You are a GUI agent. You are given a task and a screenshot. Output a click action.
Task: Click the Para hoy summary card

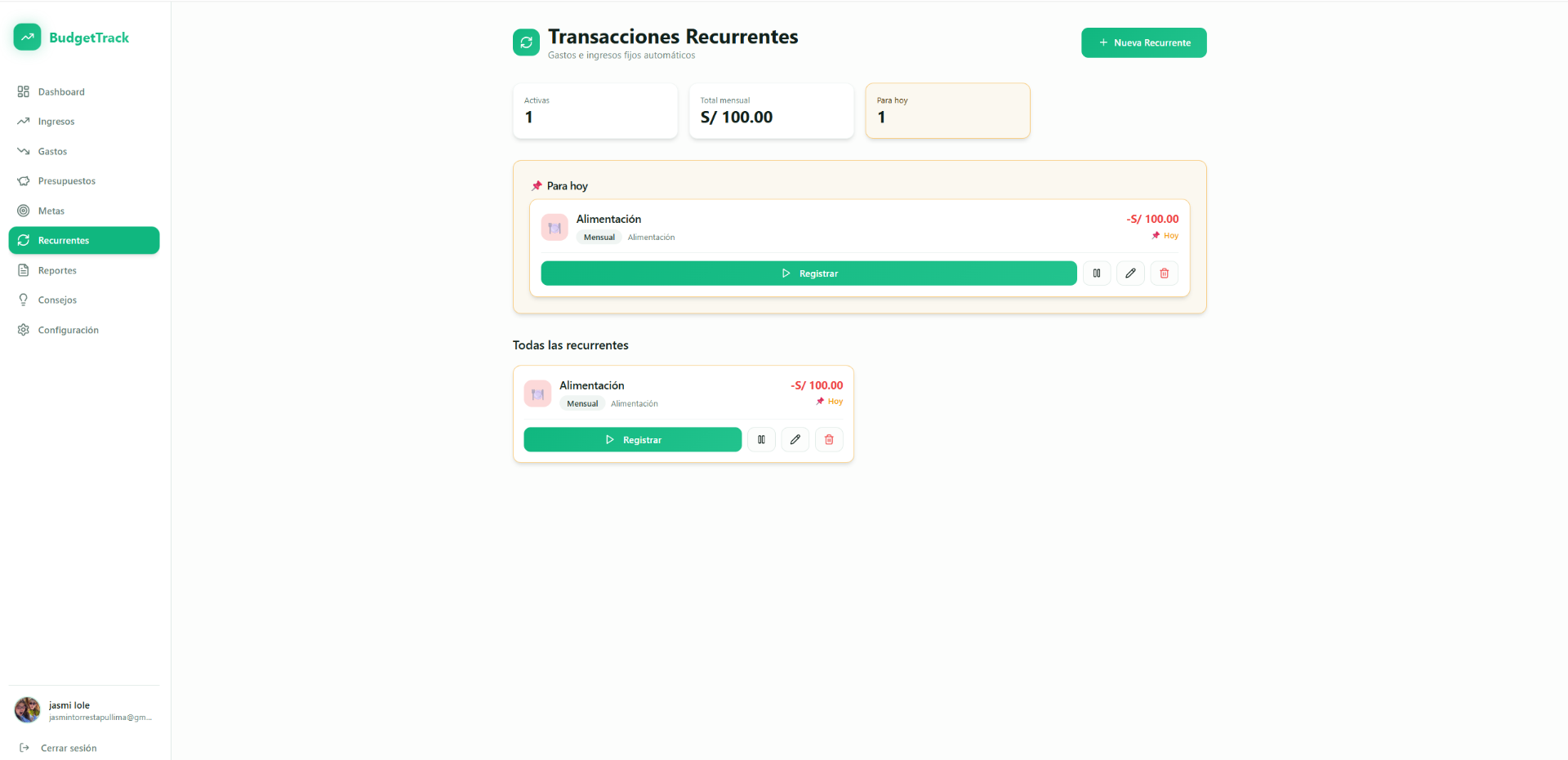point(947,110)
